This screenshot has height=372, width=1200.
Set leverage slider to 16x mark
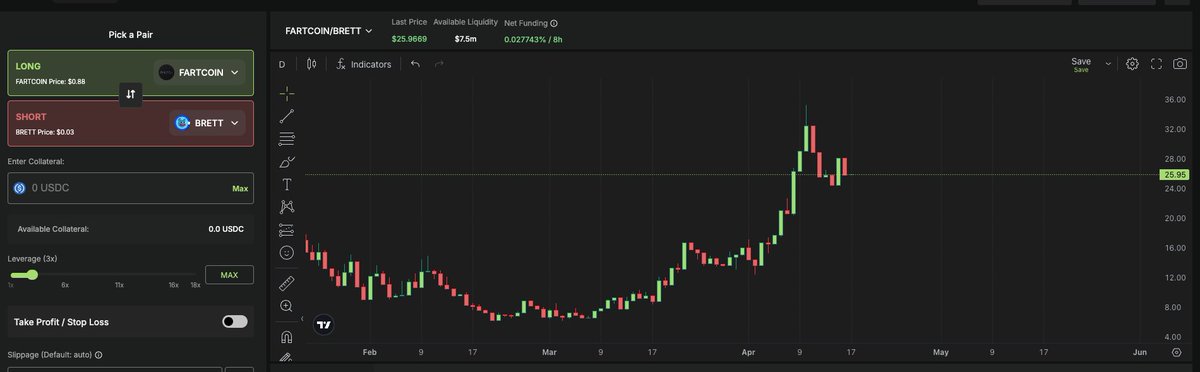[x=173, y=285]
